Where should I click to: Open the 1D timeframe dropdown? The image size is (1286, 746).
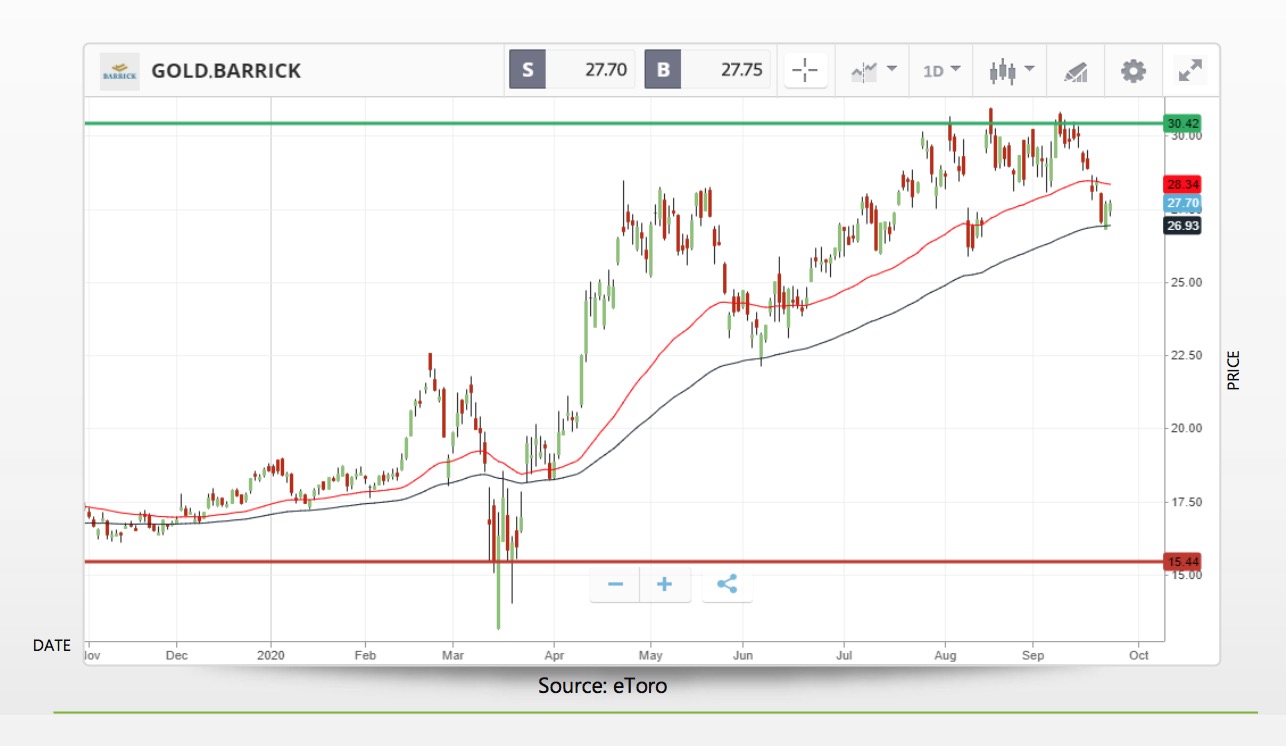940,70
